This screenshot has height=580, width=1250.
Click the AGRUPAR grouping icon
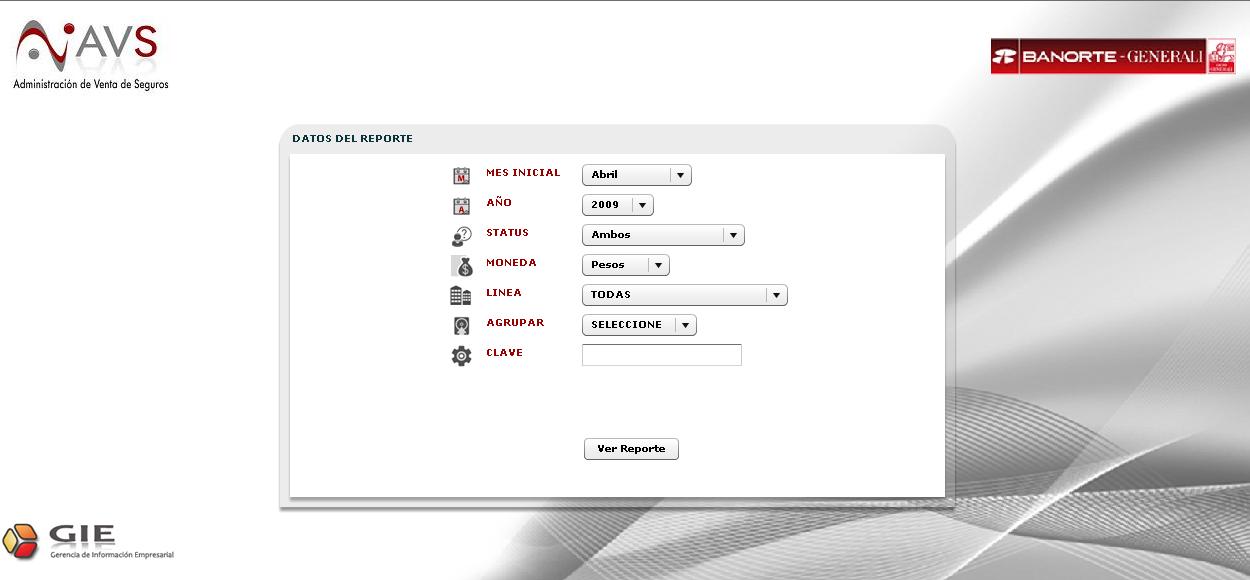(x=461, y=326)
